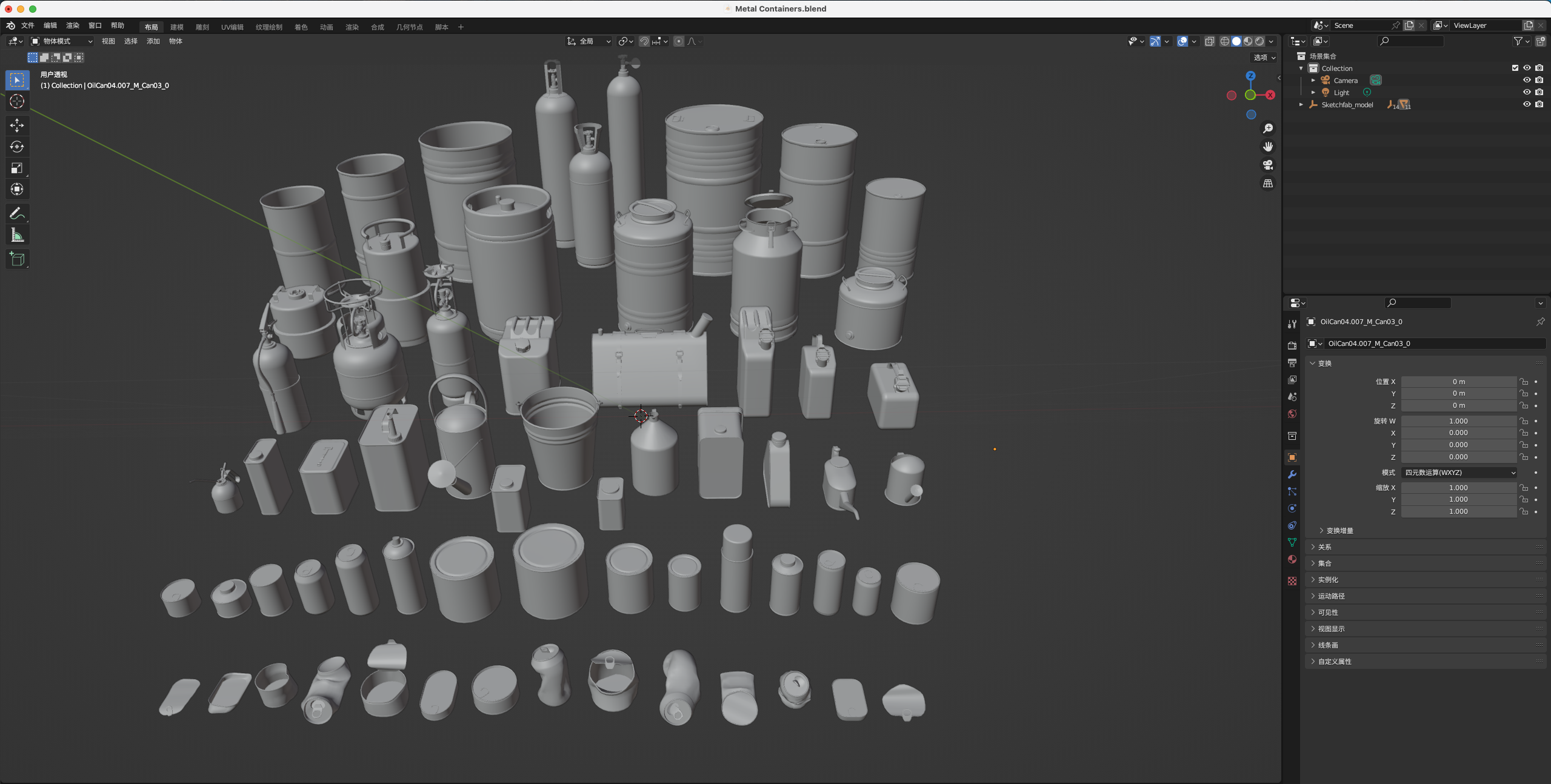1551x784 pixels.
Task: Hide the Camera object in outliner
Action: [x=1527, y=80]
